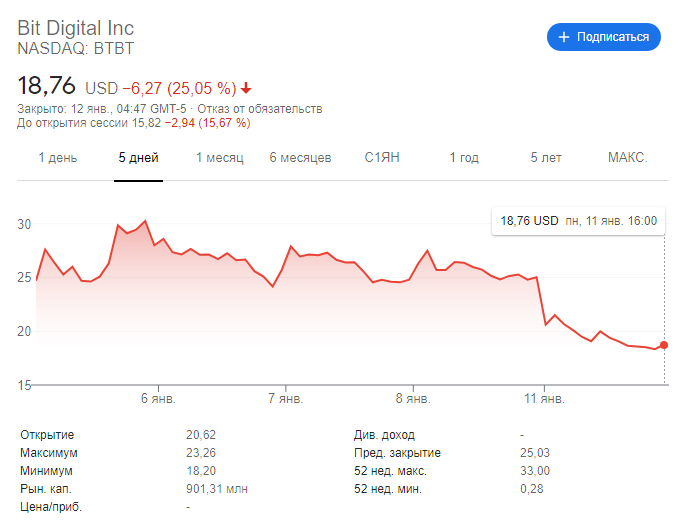
Task: Click the 8 янв. date label on axis
Action: (413, 398)
